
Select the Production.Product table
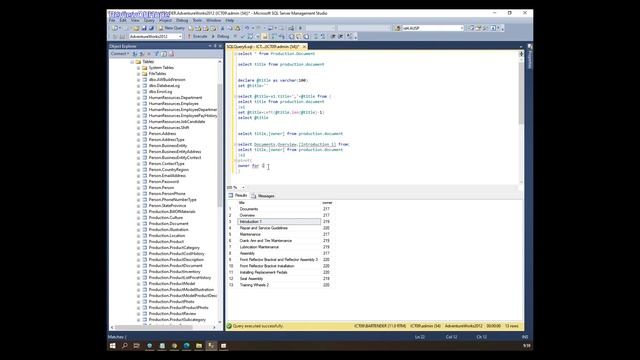(x=166, y=242)
